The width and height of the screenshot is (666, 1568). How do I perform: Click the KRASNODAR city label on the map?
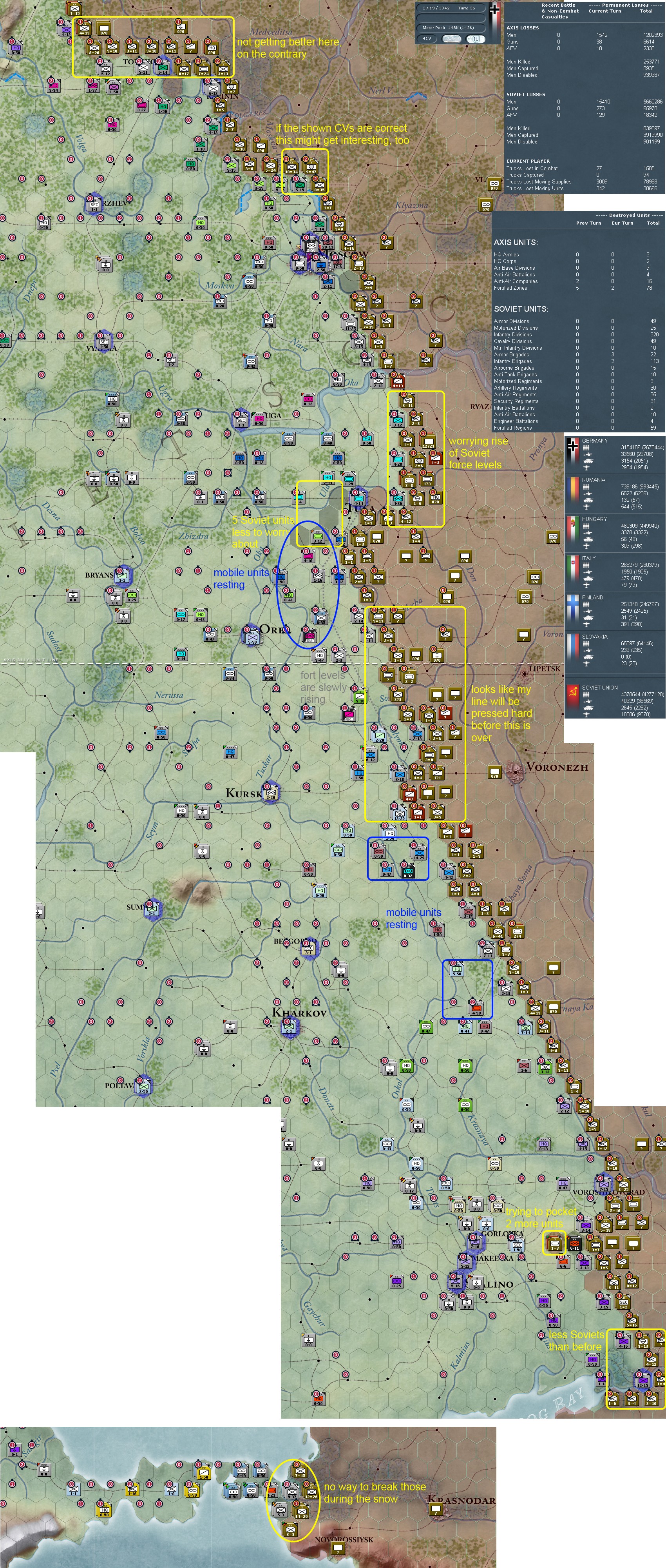[461, 1499]
